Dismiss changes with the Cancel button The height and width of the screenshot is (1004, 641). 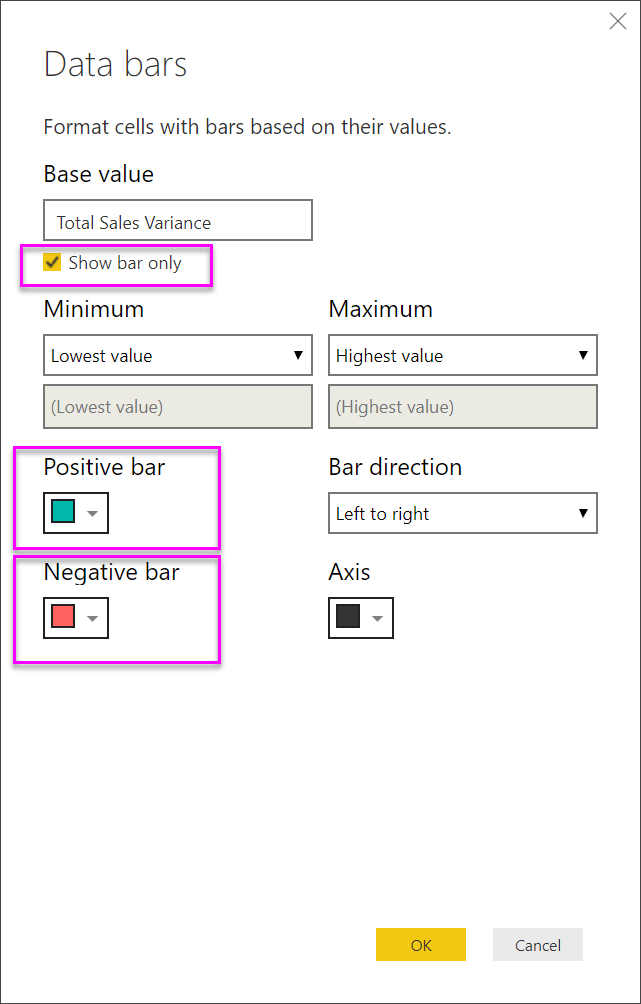[538, 944]
